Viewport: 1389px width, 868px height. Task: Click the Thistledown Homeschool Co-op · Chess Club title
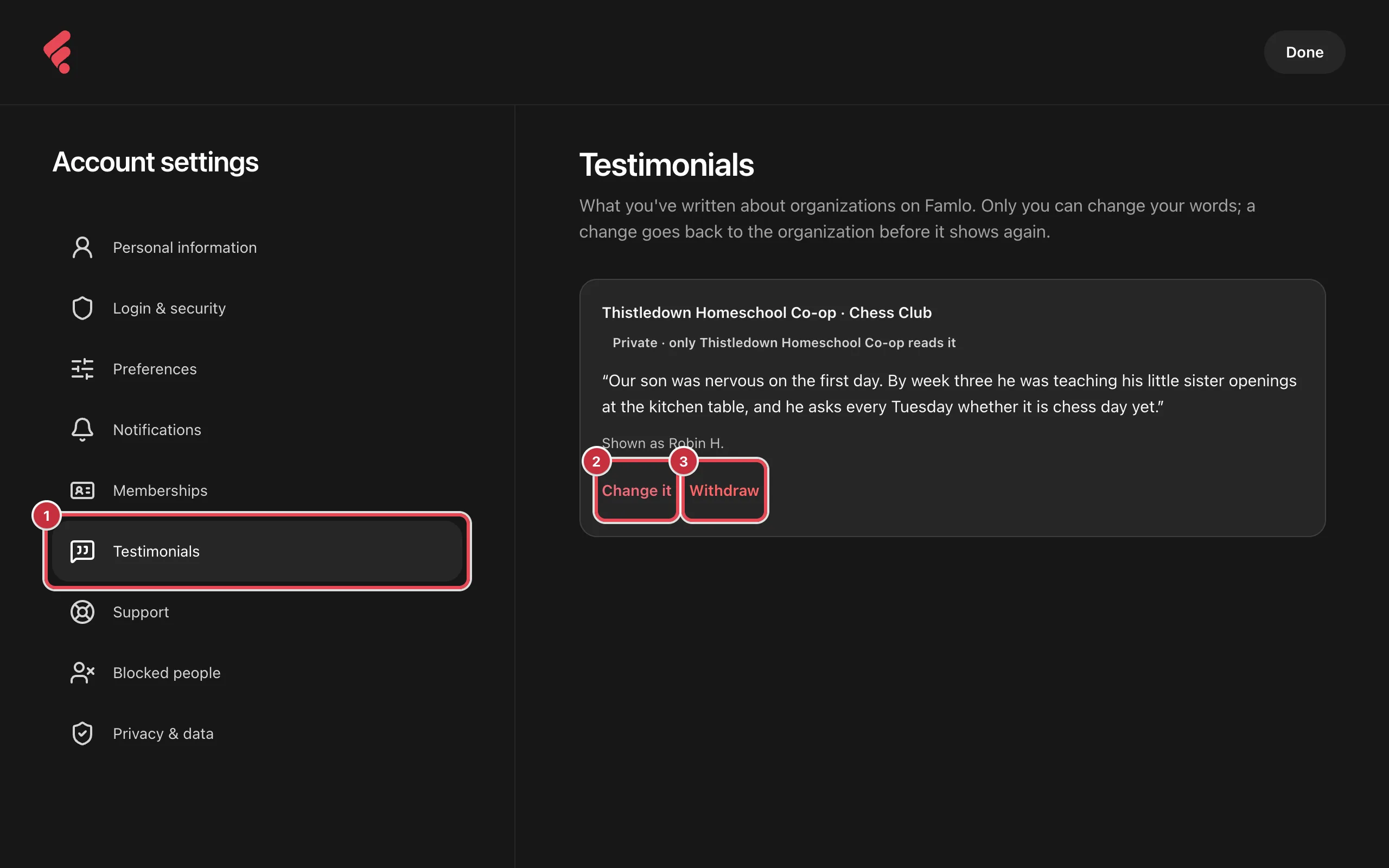click(x=766, y=312)
